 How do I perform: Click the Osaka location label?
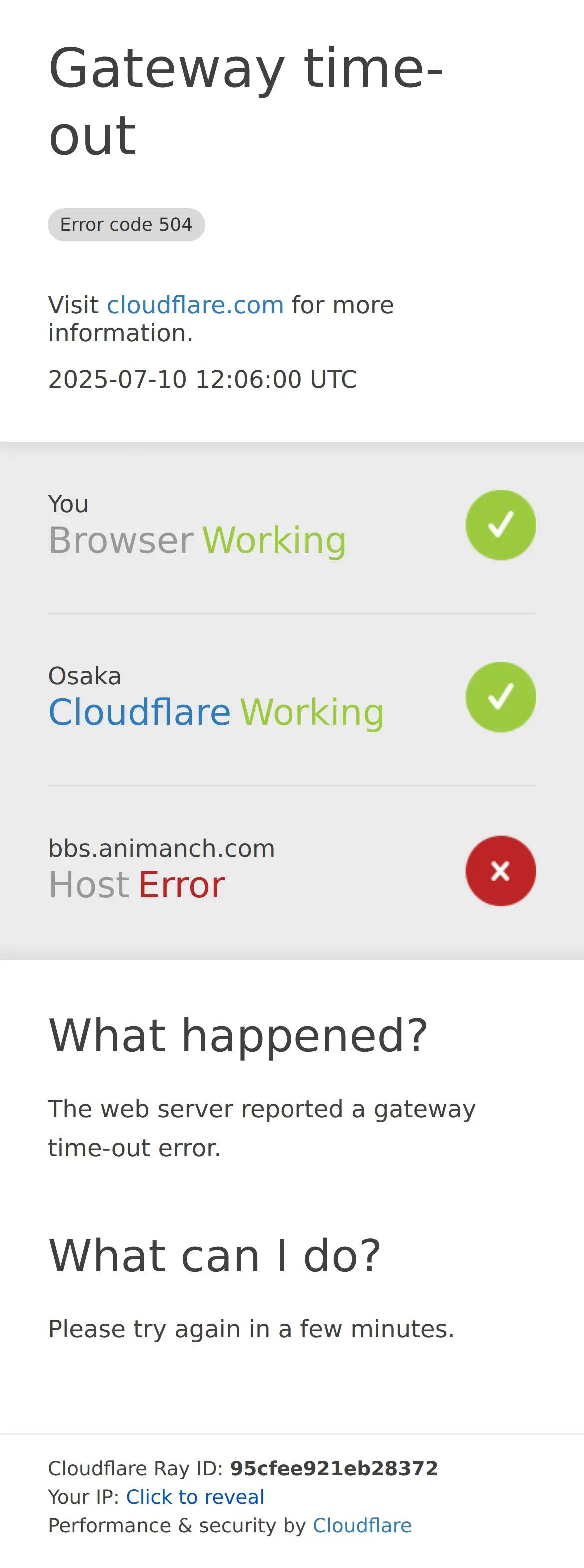[84, 676]
